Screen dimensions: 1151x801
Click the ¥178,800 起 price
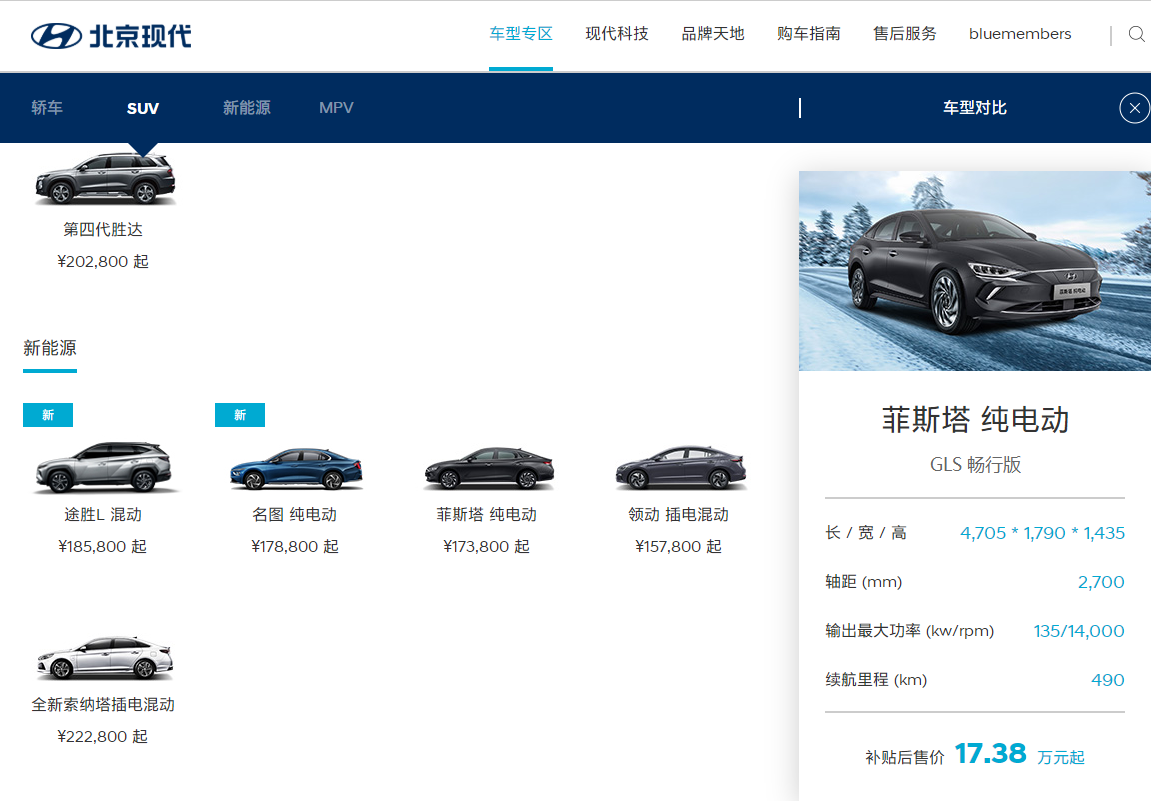click(x=294, y=546)
